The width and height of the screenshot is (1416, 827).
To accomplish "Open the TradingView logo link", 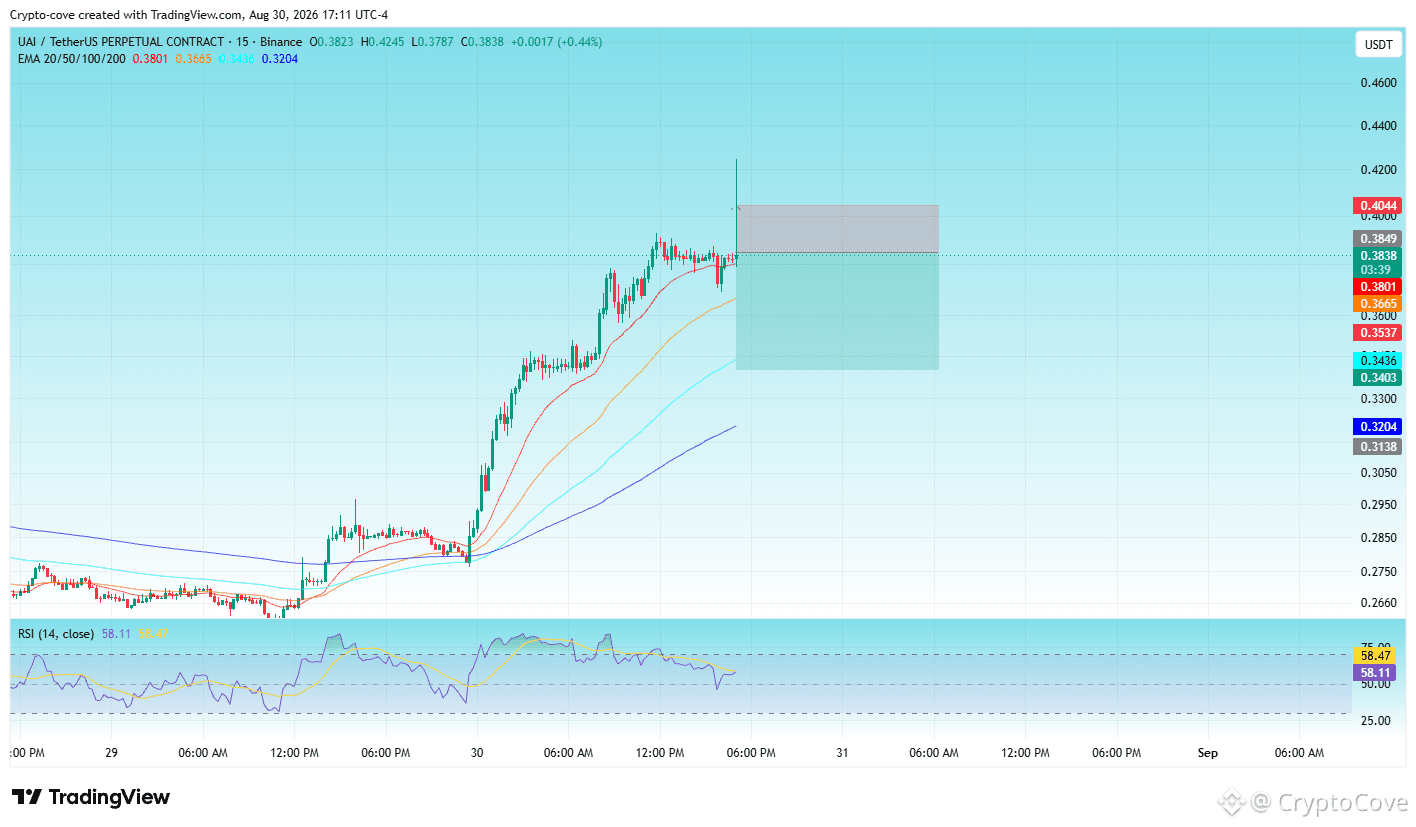I will (91, 797).
